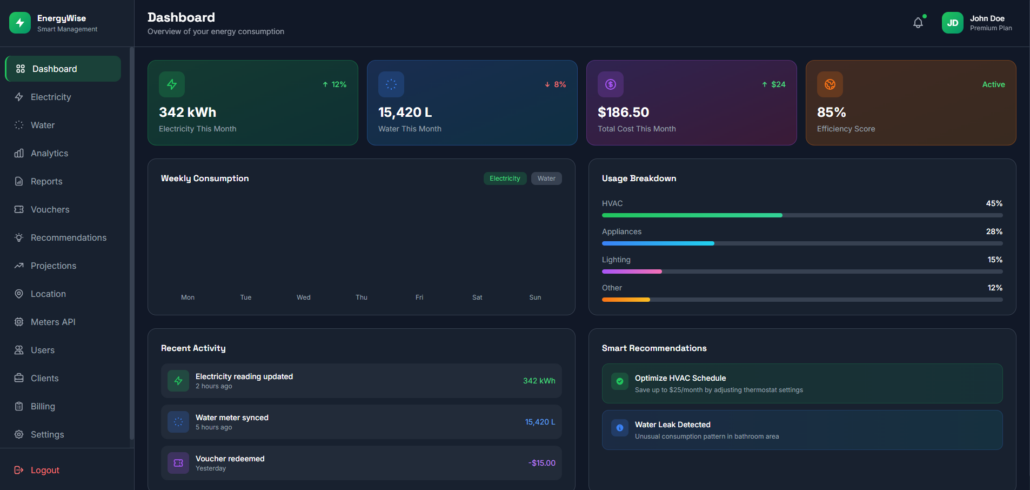Click the Reports document icon
This screenshot has width=1030, height=490.
tap(19, 182)
